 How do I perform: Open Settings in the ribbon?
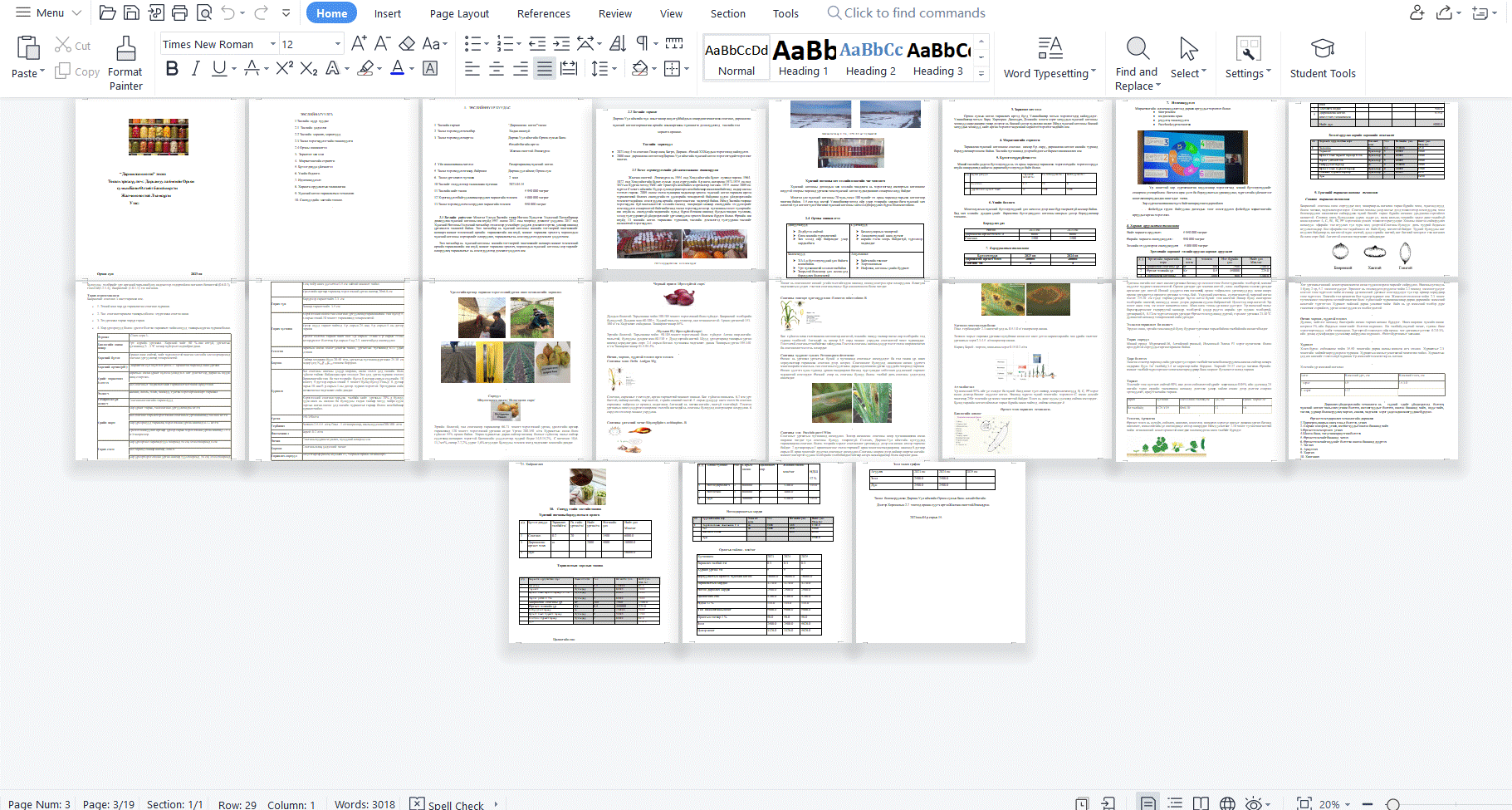(1248, 57)
